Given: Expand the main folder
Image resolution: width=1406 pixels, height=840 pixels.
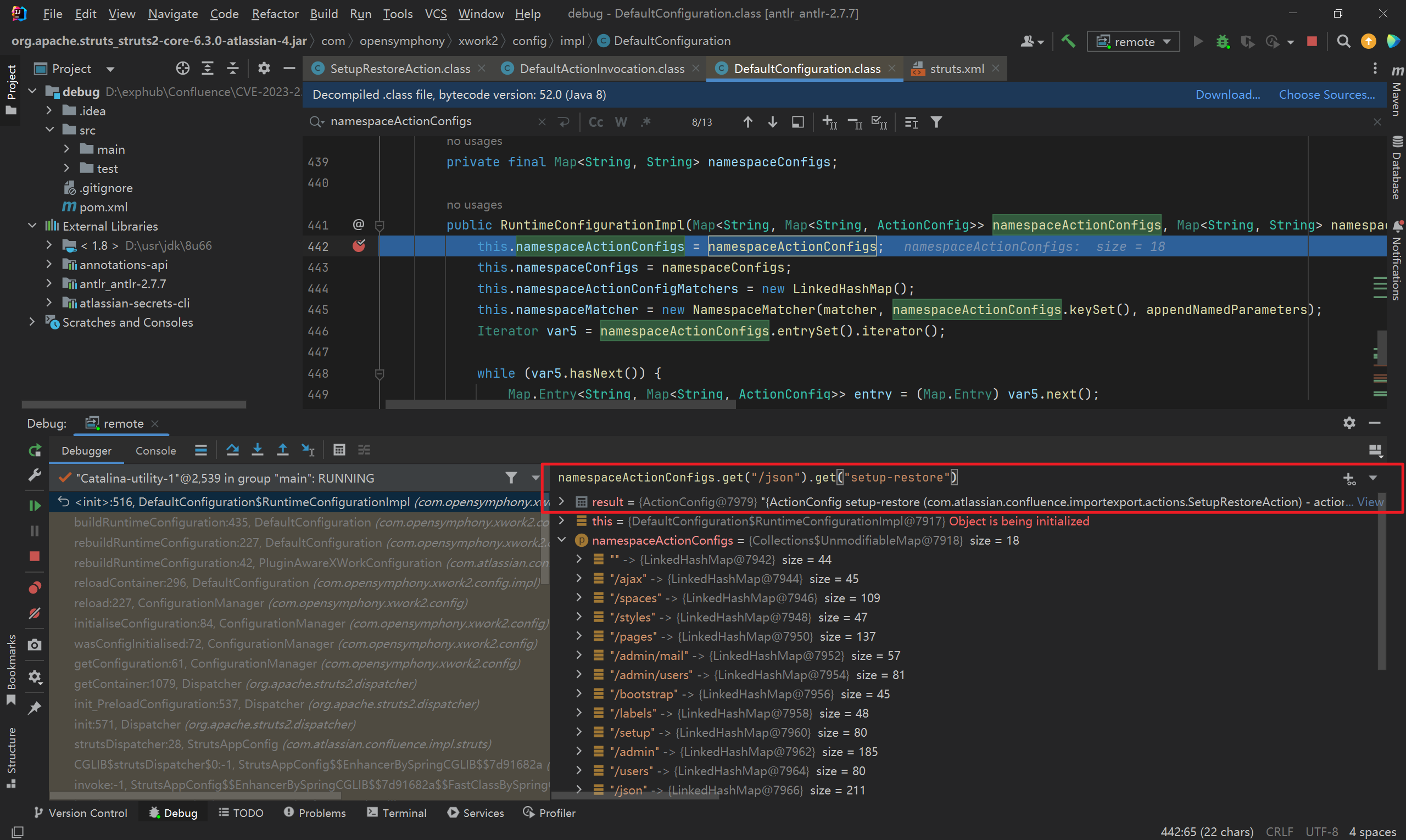Looking at the screenshot, I should (x=66, y=149).
